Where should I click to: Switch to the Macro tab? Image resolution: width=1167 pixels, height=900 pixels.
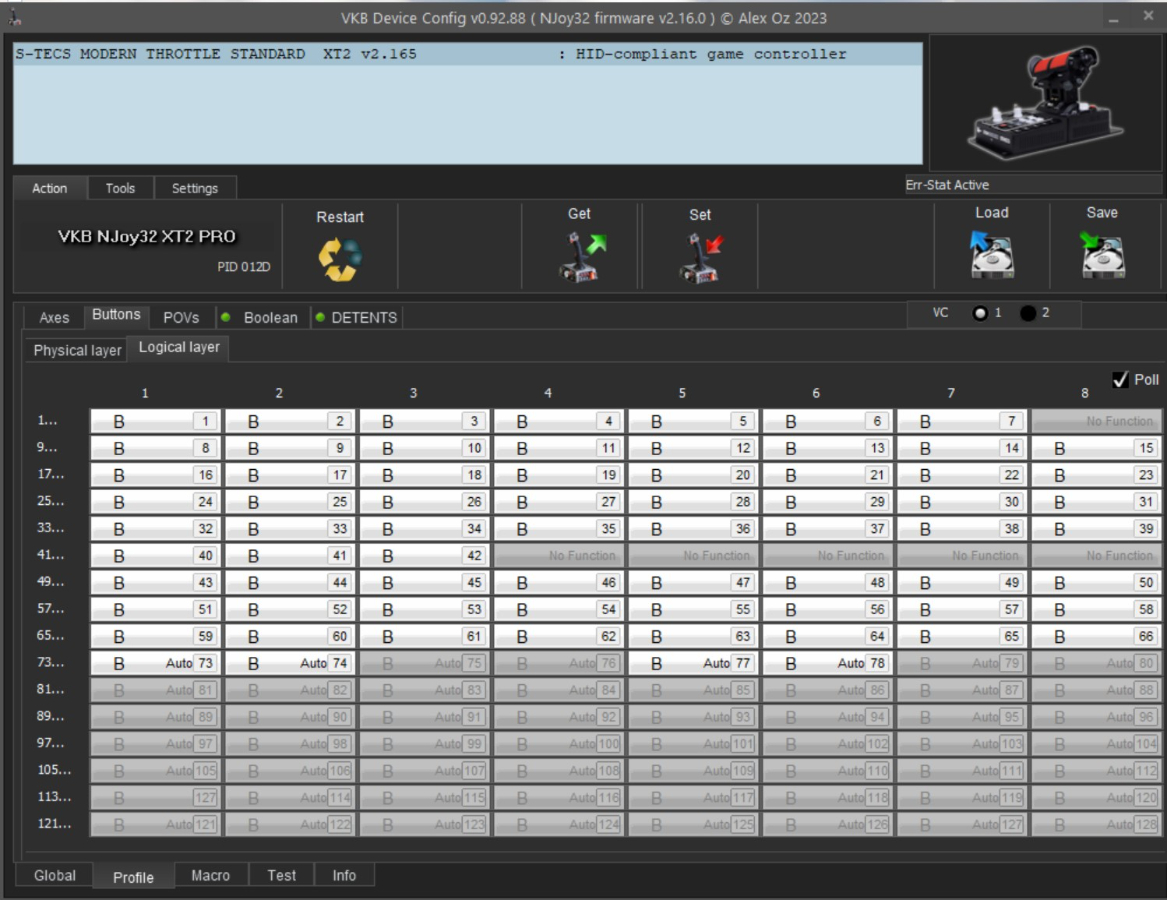(x=211, y=875)
